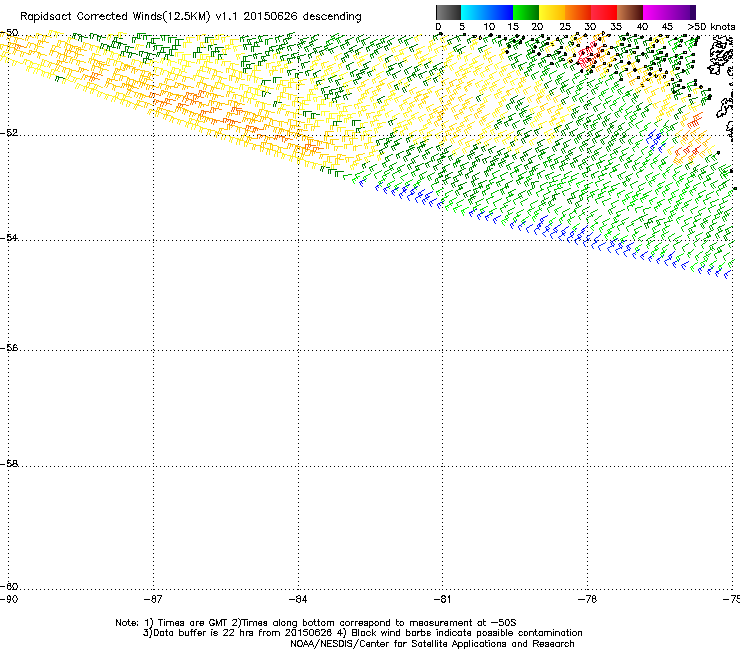The height and width of the screenshot is (650, 740).
Task: Click longitude label '-90' on bottom axis
Action: point(9,599)
